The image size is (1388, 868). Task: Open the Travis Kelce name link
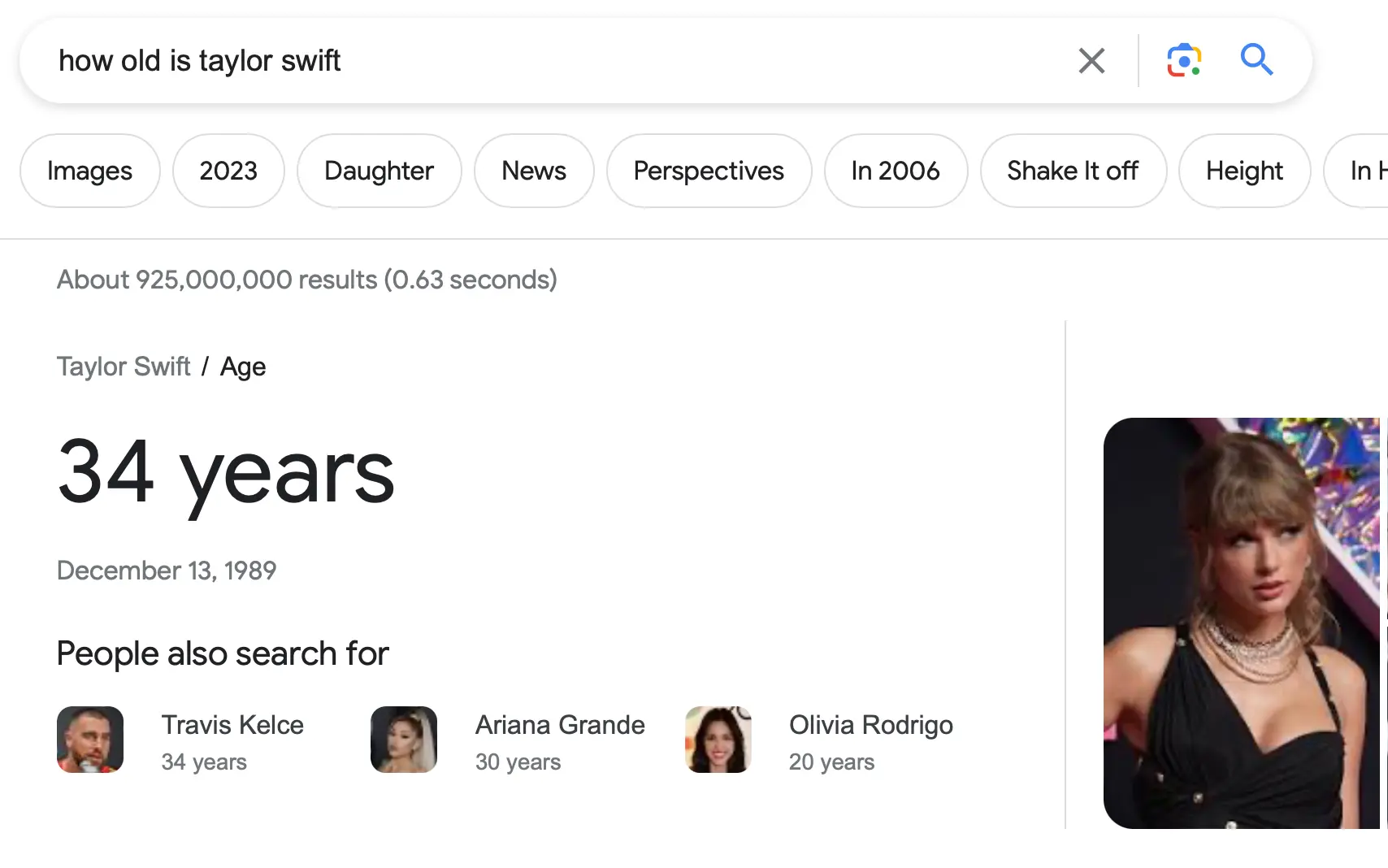[232, 725]
